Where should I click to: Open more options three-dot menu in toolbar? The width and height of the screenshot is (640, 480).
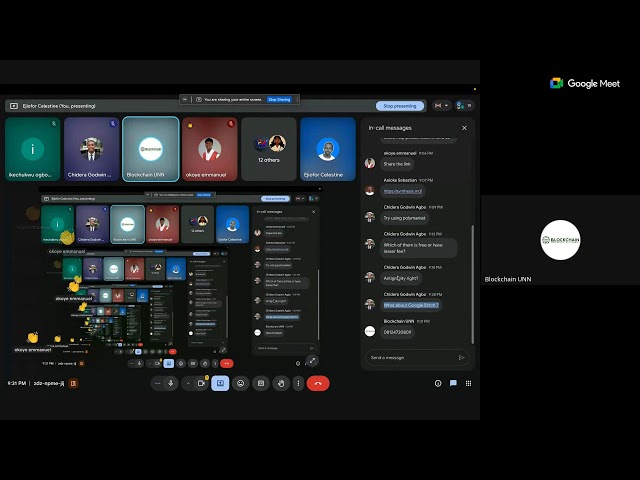298,383
